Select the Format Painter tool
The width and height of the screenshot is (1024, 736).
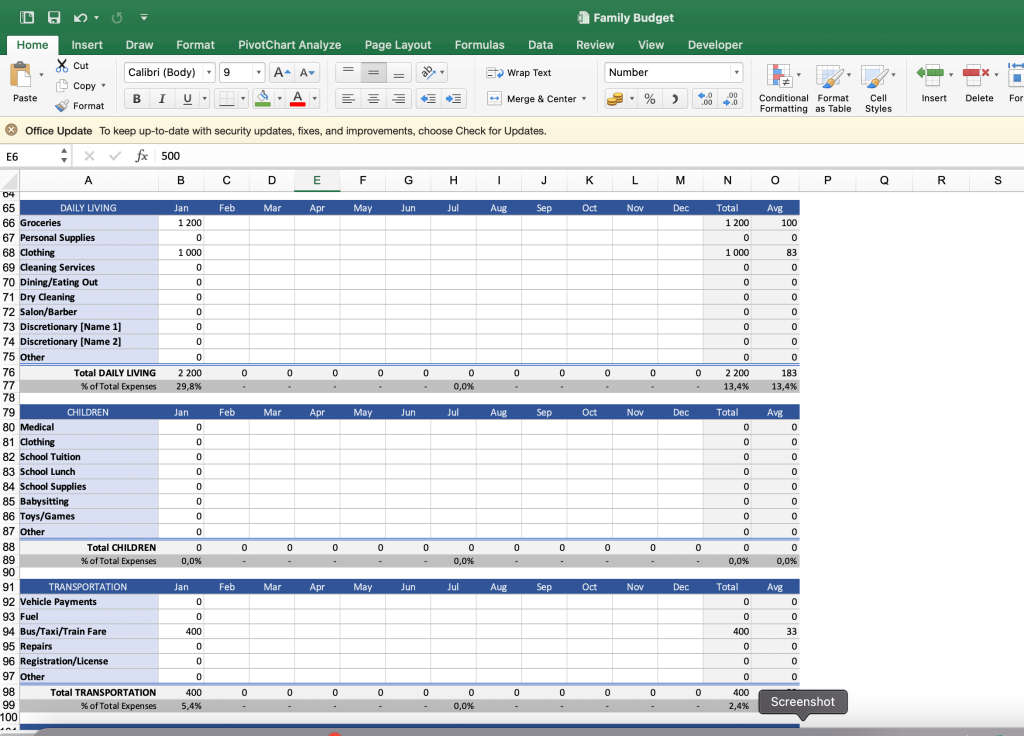pos(80,105)
